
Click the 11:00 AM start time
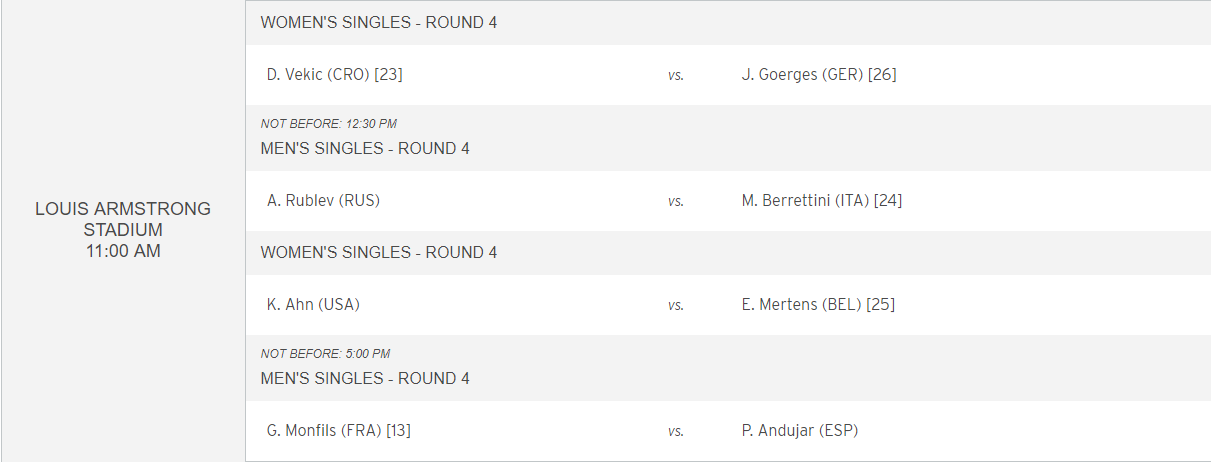123,251
